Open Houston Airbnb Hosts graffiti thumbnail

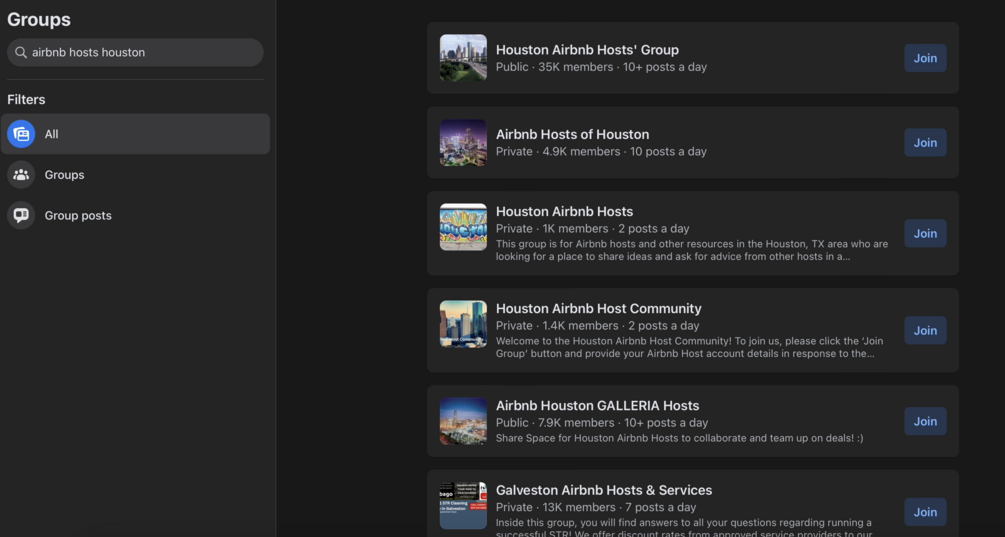[463, 227]
